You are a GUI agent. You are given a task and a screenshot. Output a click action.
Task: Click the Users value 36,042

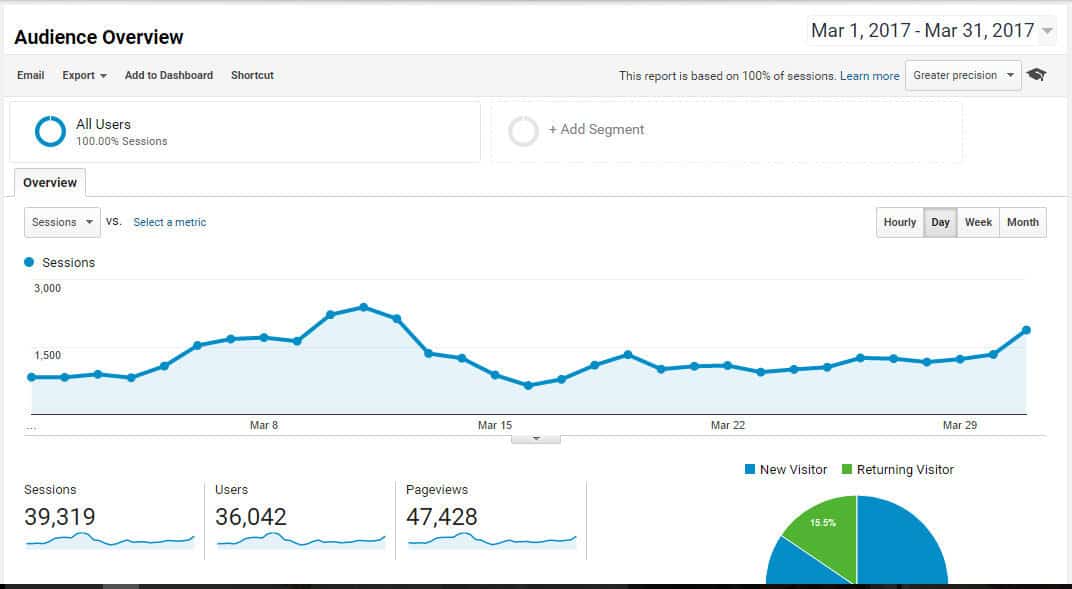[x=251, y=517]
